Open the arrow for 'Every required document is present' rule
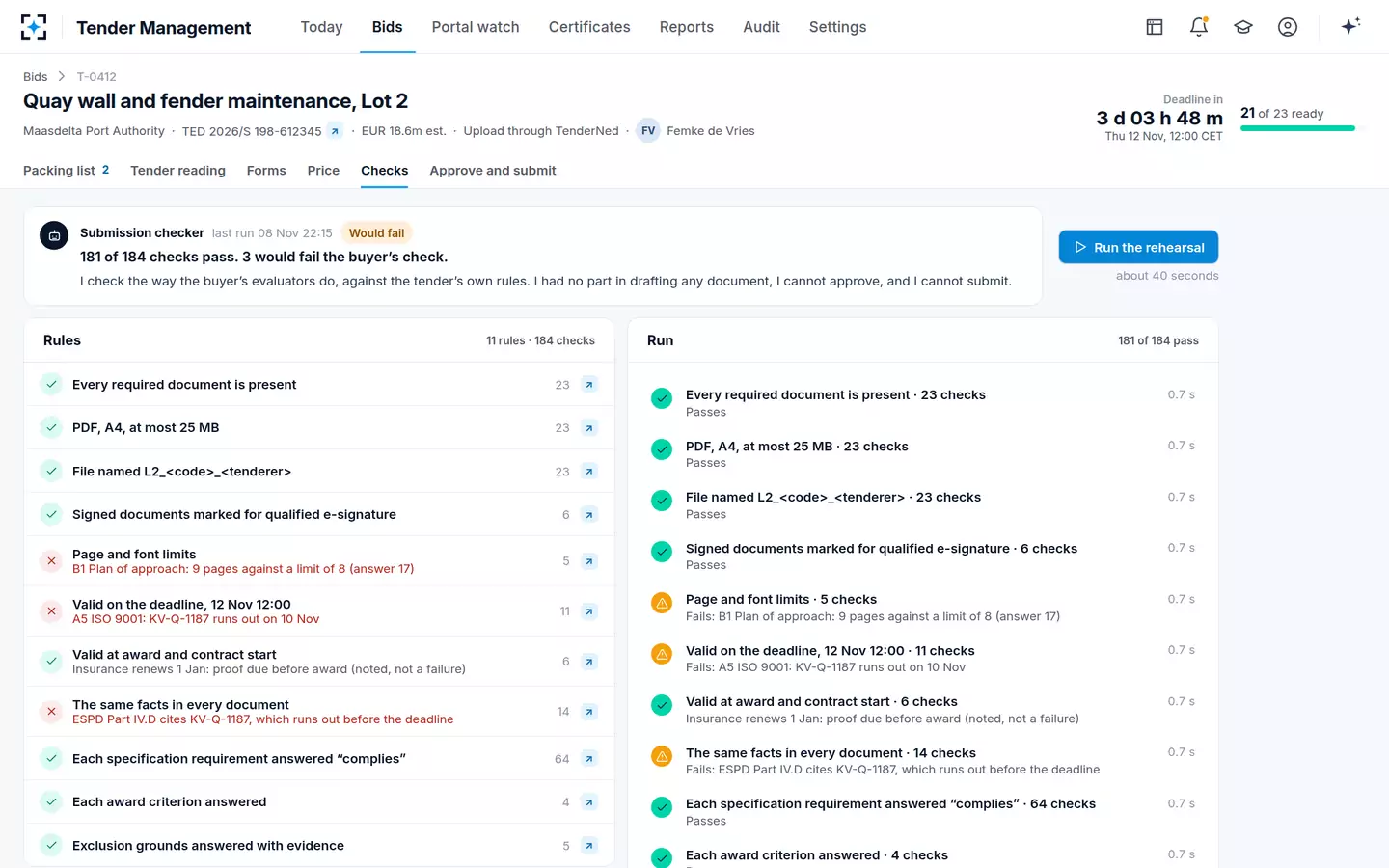 pyautogui.click(x=589, y=385)
